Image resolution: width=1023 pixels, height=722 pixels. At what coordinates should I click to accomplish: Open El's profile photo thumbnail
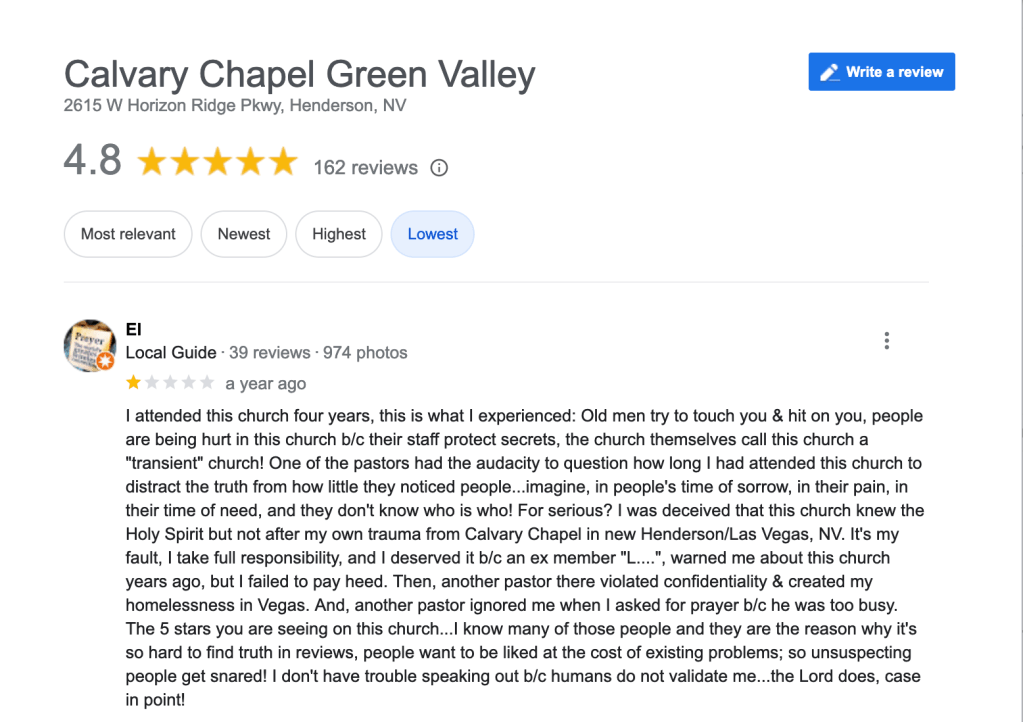[89, 345]
